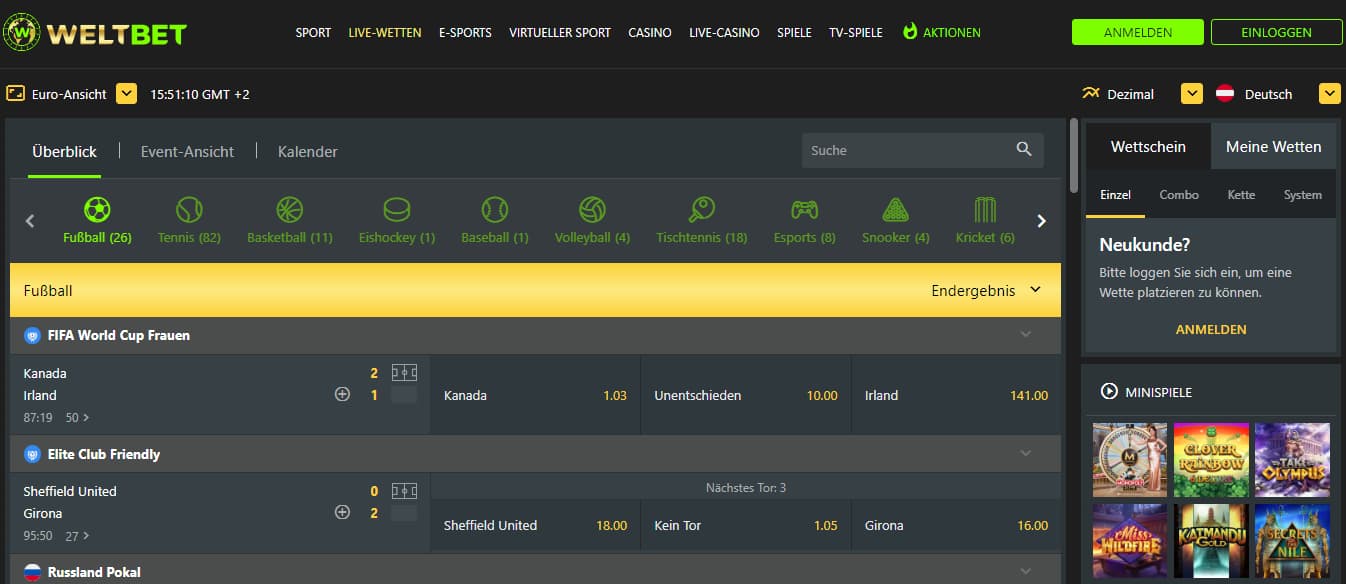The image size is (1346, 584).
Task: Choose the Basketball sport icon
Action: click(289, 211)
